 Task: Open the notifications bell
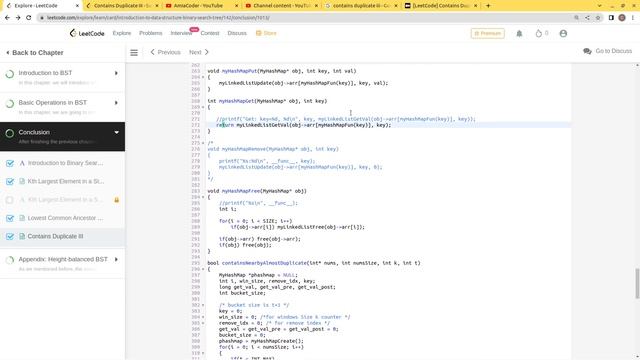click(519, 33)
